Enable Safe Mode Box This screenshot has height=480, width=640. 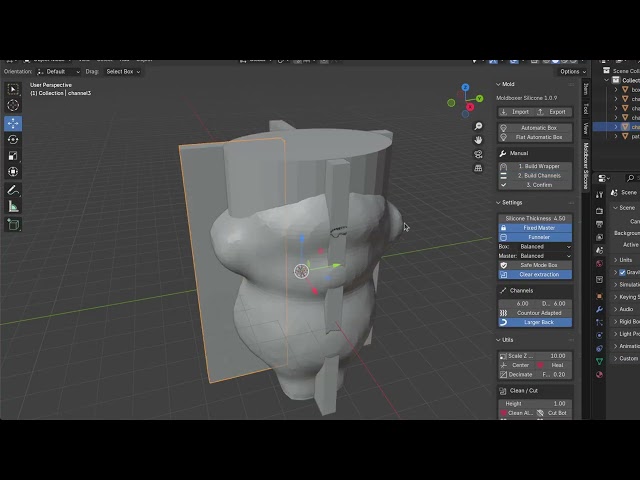coord(535,265)
